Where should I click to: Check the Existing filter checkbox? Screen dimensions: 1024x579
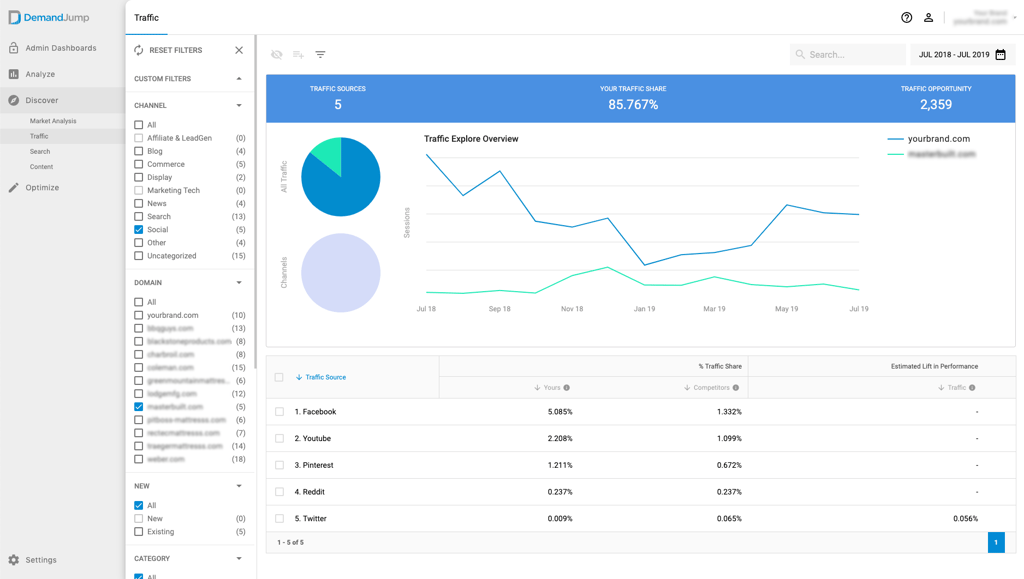coord(138,531)
